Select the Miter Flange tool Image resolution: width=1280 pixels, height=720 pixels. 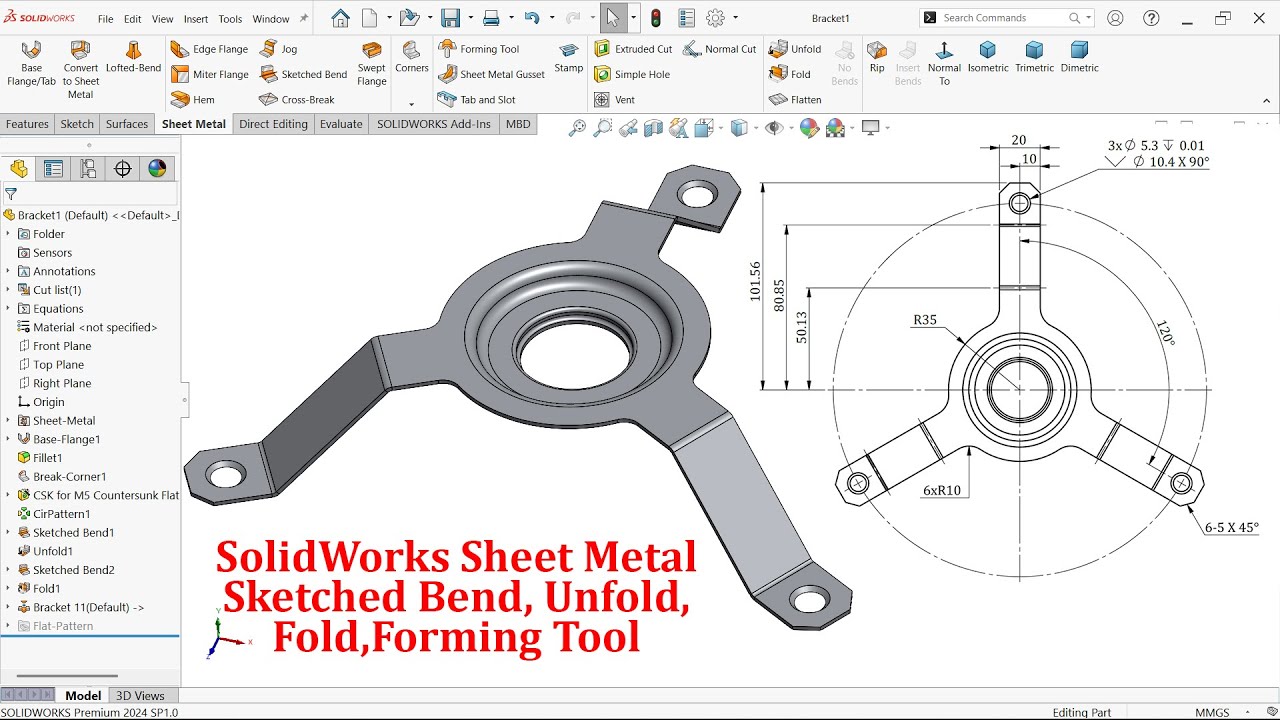click(x=209, y=74)
